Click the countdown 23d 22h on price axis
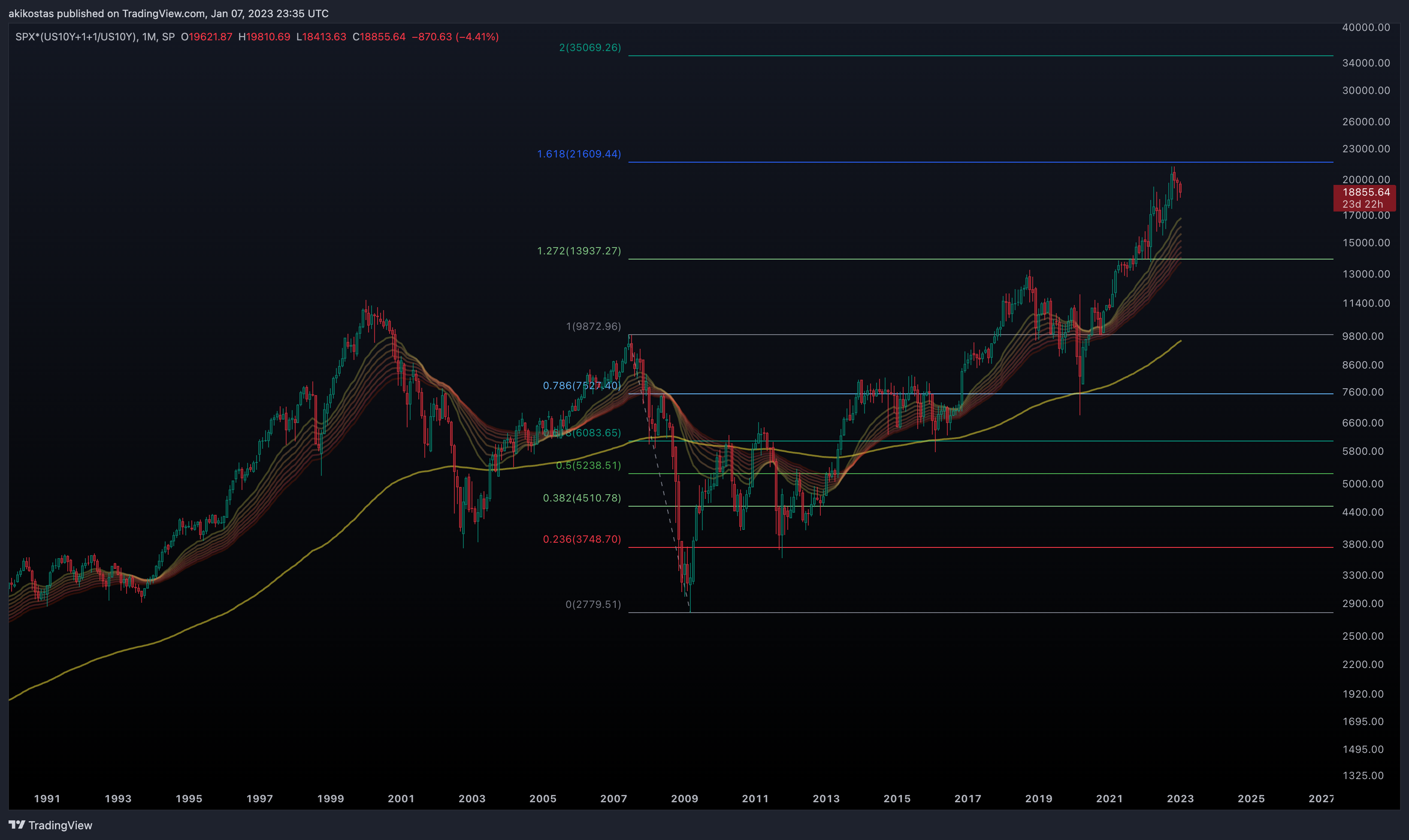 coord(1362,204)
